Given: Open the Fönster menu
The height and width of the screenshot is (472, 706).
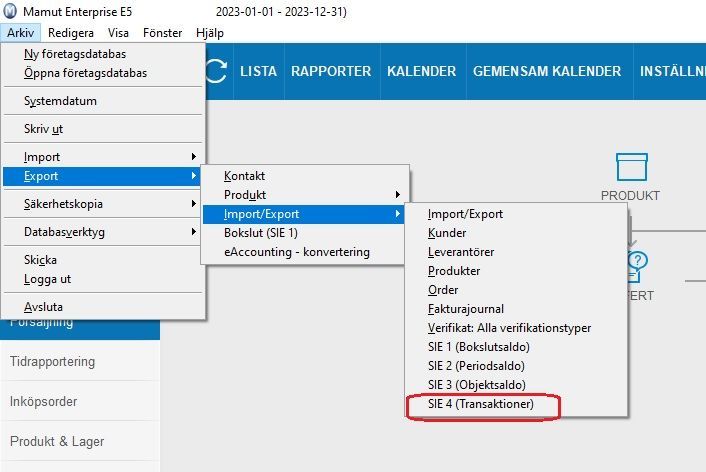Looking at the screenshot, I should [x=163, y=33].
